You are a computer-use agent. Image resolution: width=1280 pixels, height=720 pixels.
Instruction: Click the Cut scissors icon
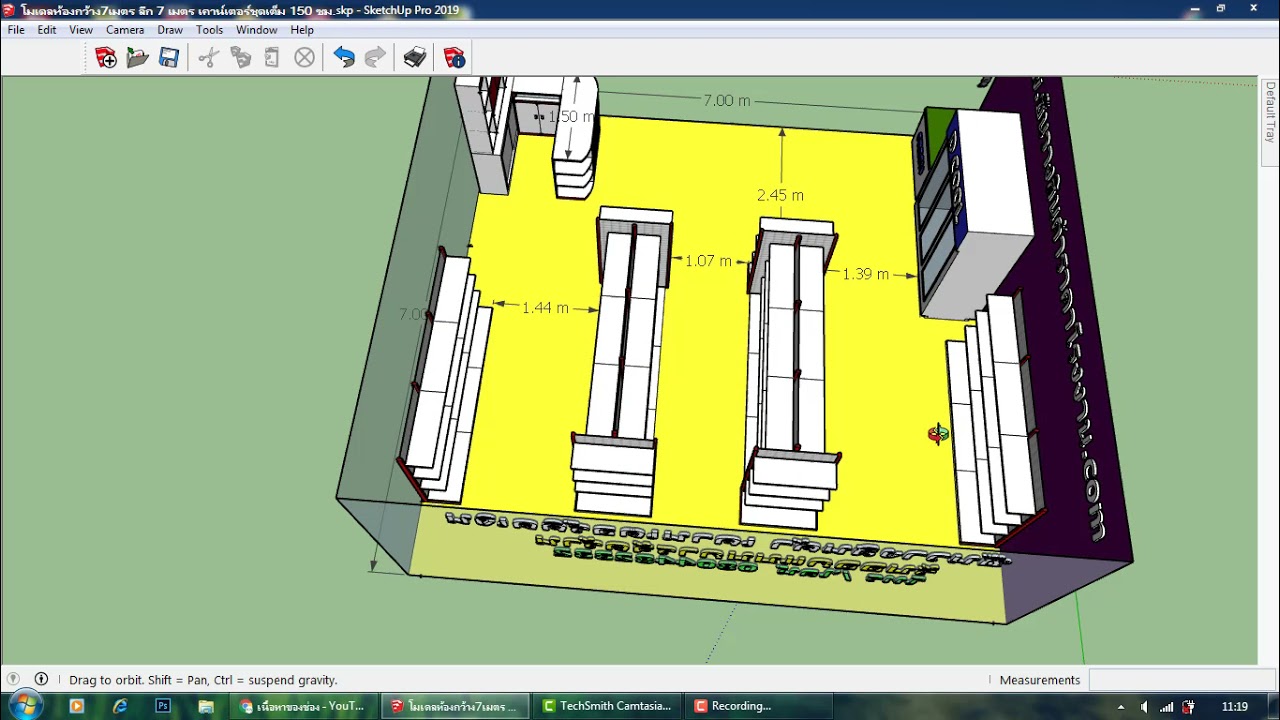[208, 58]
